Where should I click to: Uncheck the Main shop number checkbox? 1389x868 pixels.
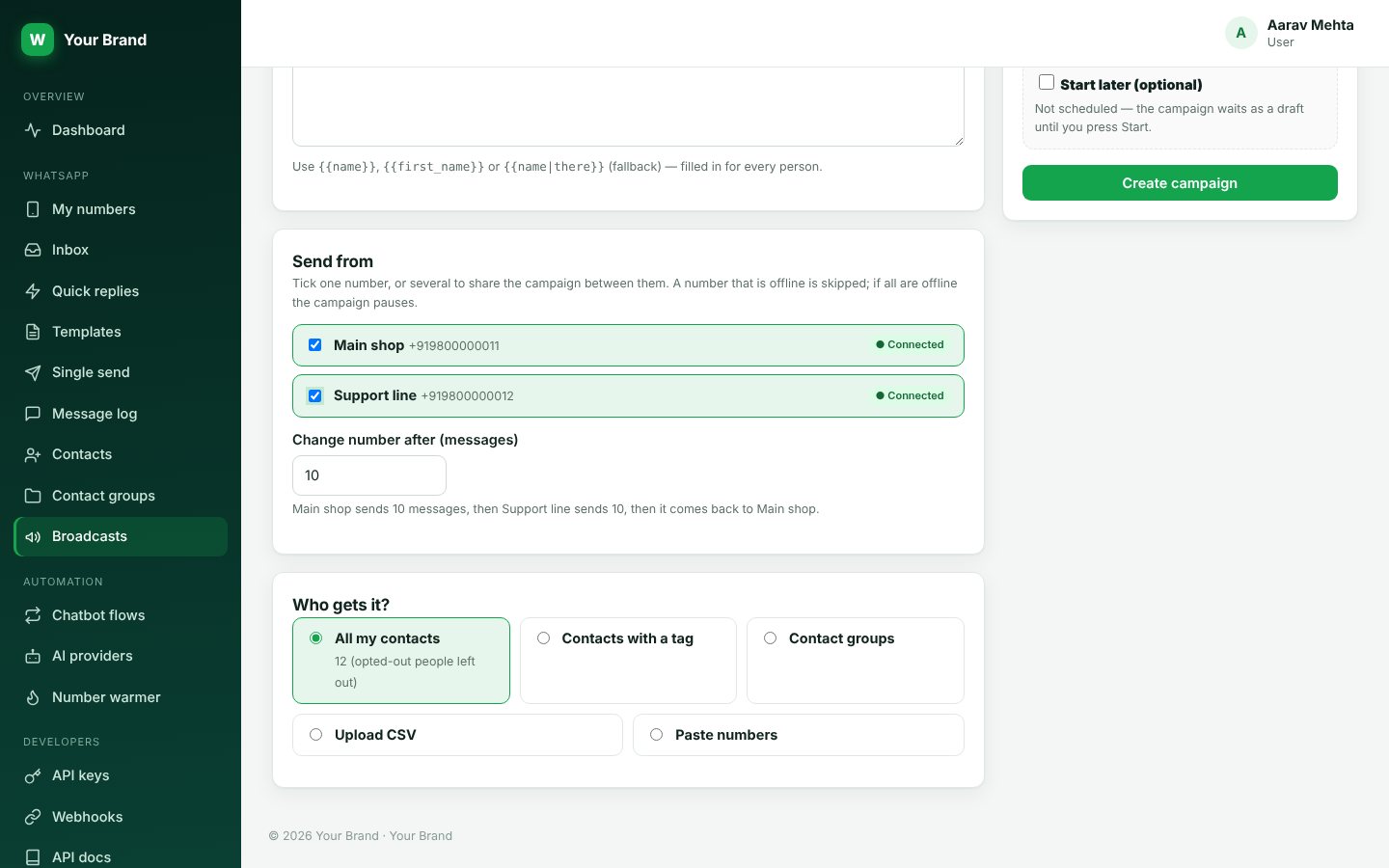(314, 344)
